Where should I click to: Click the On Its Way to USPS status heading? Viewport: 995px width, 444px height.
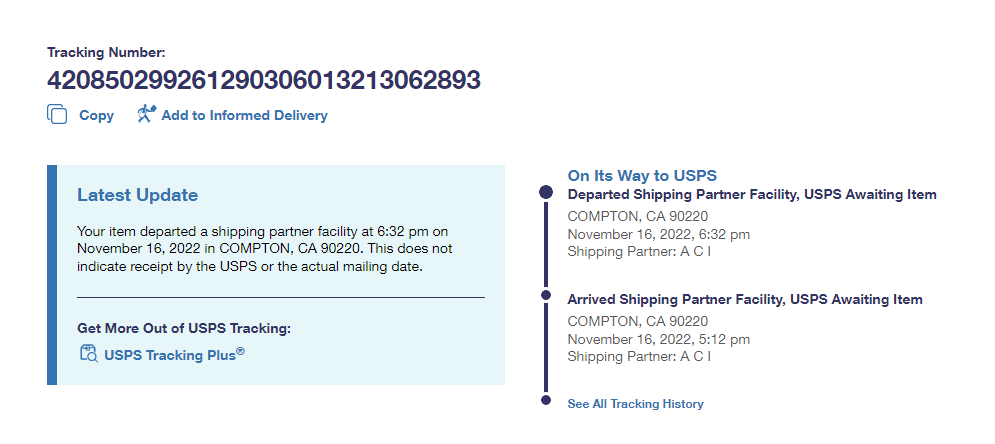pyautogui.click(x=642, y=176)
